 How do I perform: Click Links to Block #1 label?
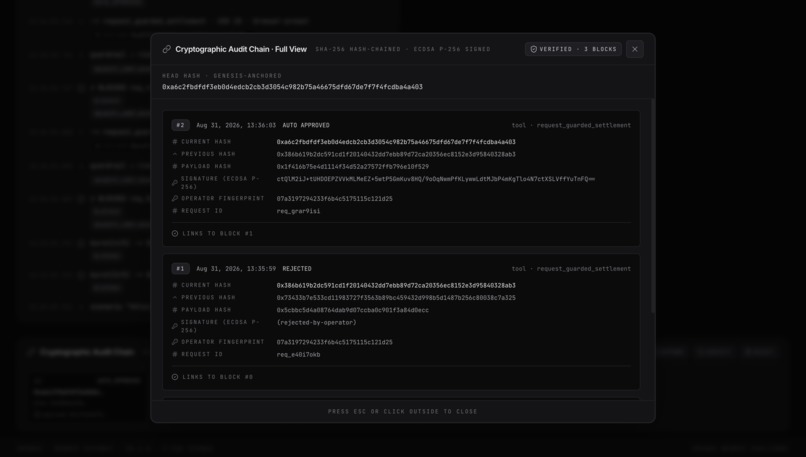click(217, 233)
